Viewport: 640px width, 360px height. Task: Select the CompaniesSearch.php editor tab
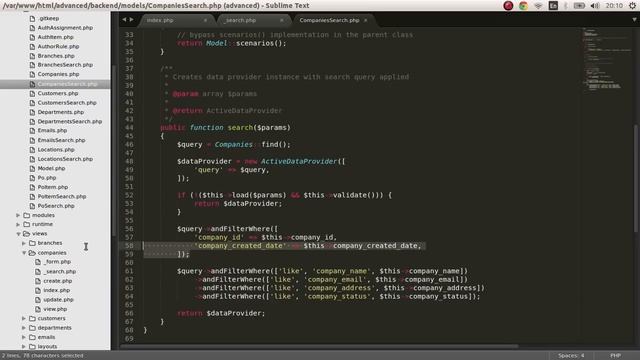(x=329, y=20)
